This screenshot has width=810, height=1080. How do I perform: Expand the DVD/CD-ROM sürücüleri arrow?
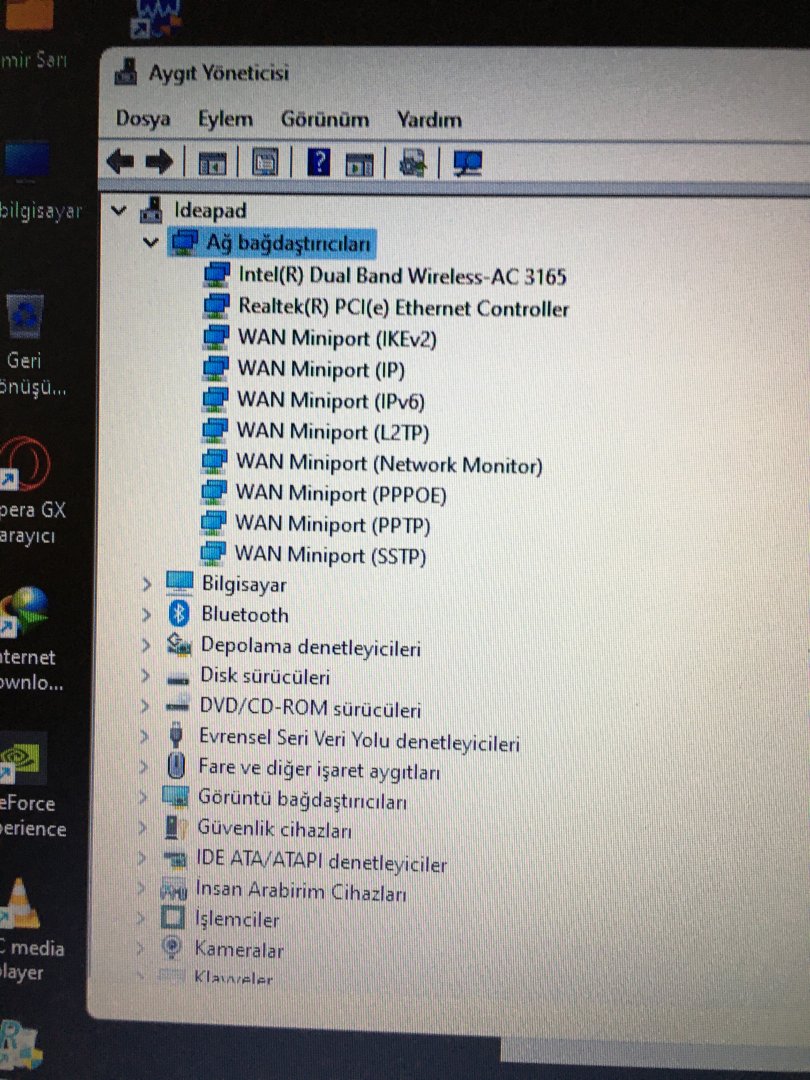click(144, 706)
